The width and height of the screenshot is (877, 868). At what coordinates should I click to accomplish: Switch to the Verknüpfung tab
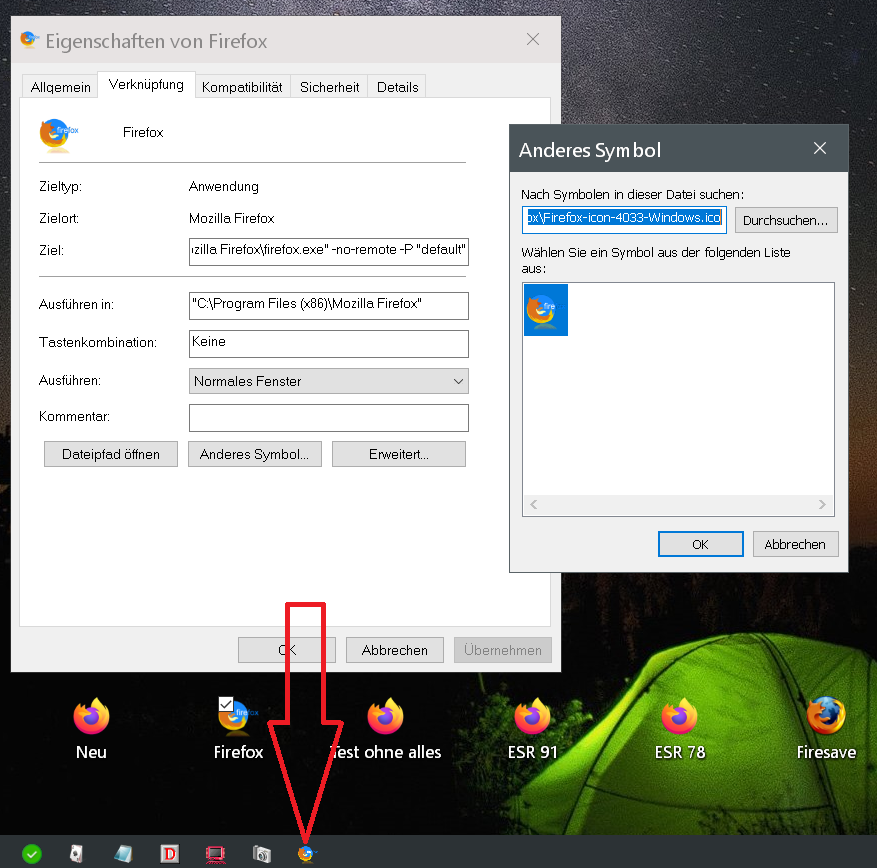coord(146,84)
